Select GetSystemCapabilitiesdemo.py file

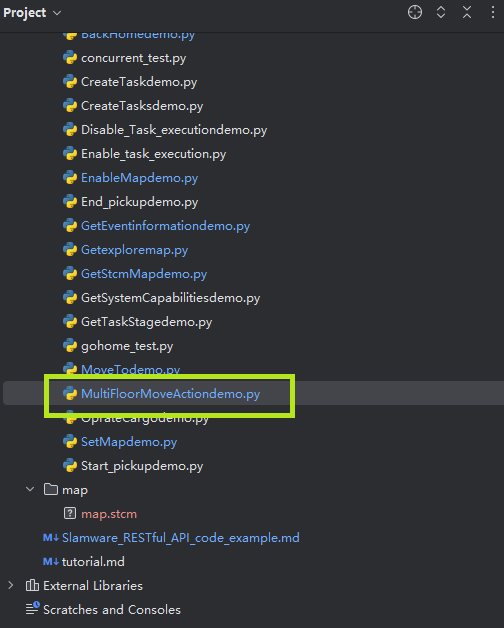(170, 298)
